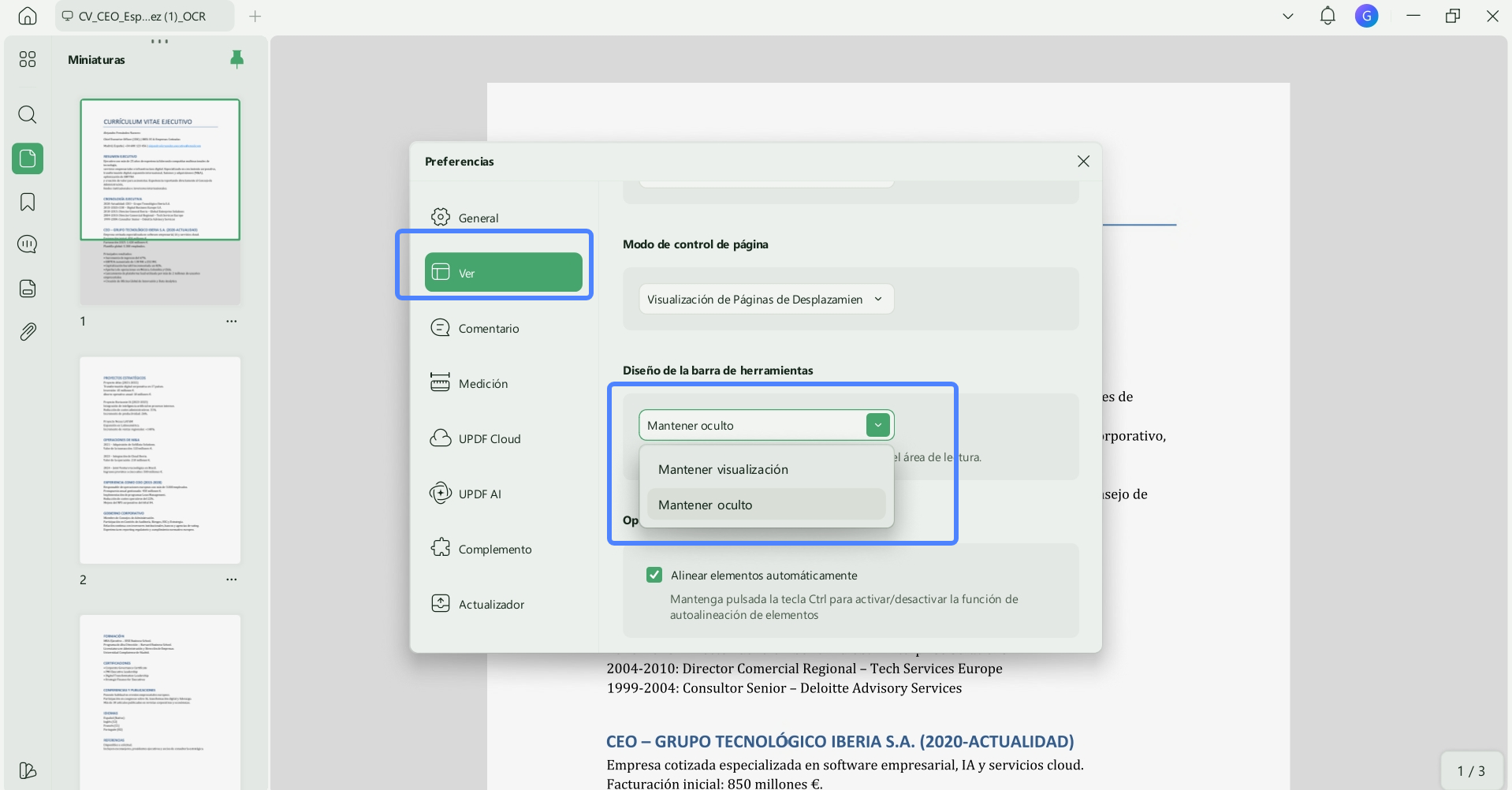The image size is (1512, 790).
Task: Click the Complemento puzzle icon
Action: [x=441, y=548]
